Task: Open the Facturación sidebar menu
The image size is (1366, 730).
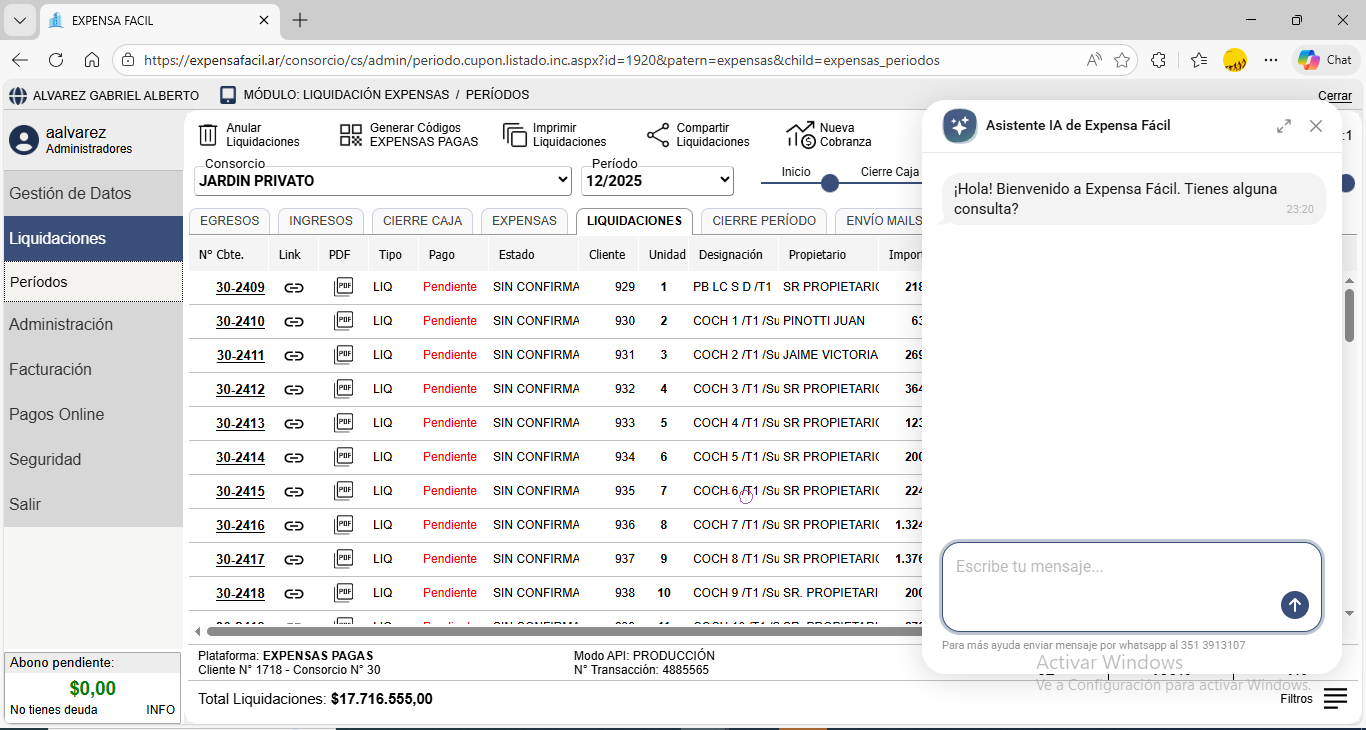Action: click(50, 369)
